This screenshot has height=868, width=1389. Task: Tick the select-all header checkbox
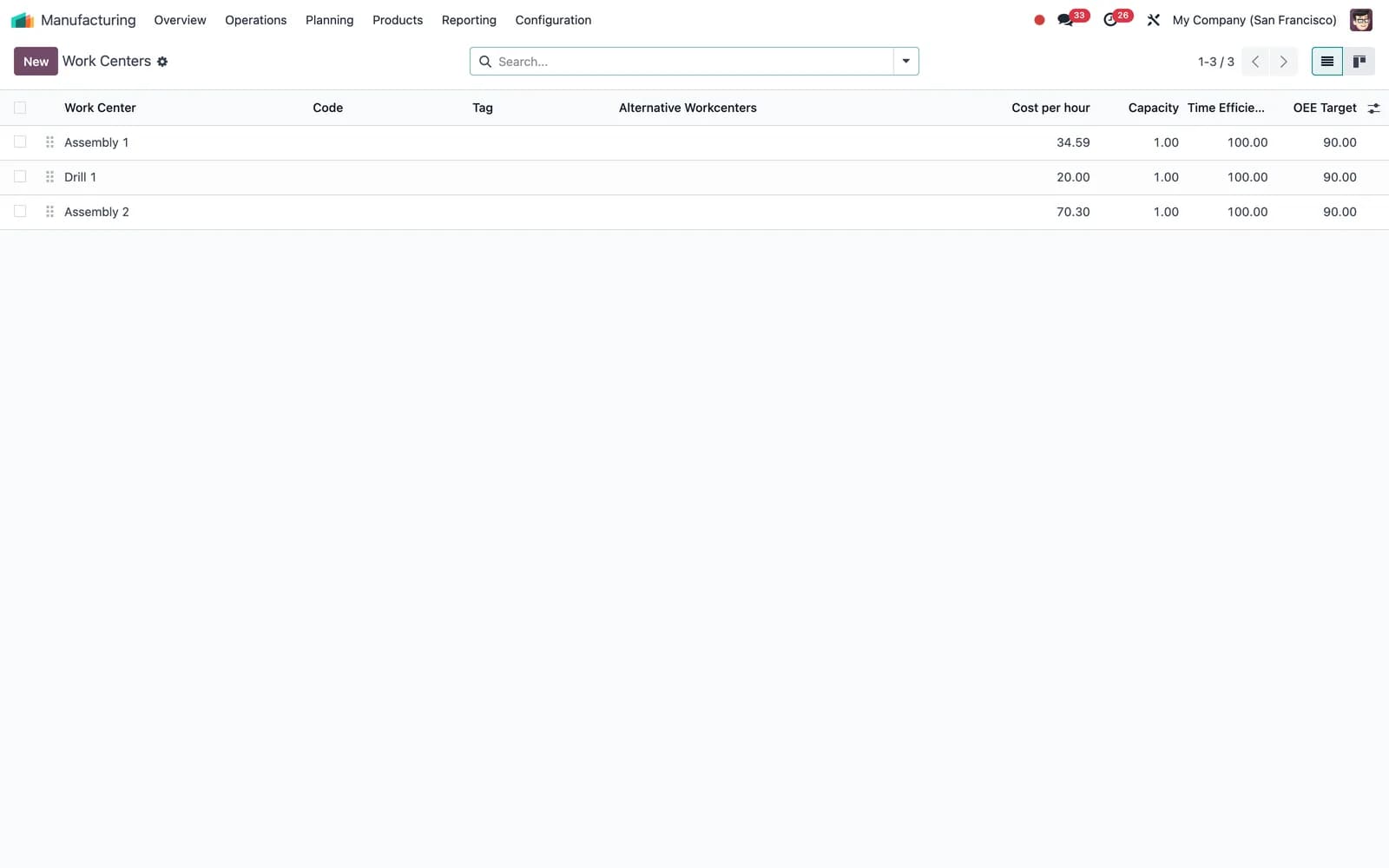(20, 108)
